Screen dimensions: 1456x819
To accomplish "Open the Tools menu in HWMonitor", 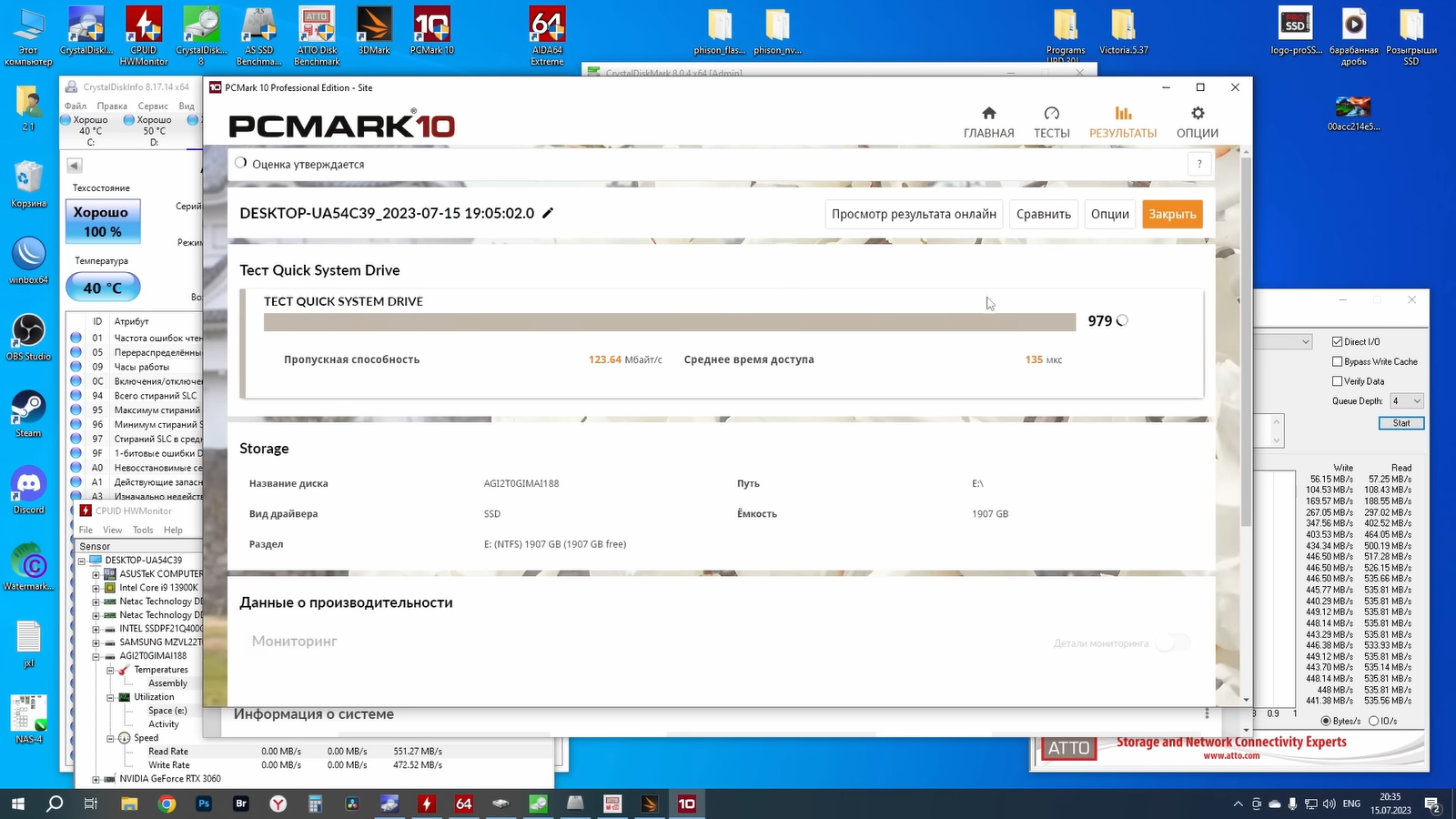I will (x=143, y=530).
